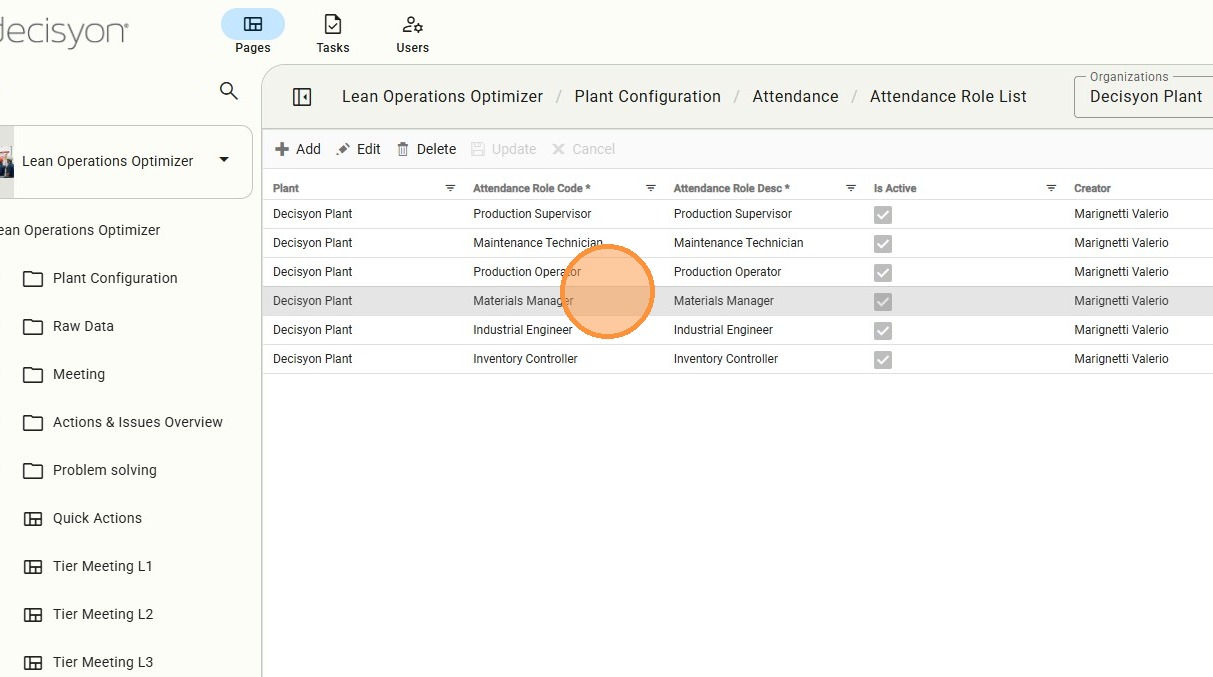Open the Organizations dropdown field
This screenshot has width=1213, height=677.
(1145, 97)
